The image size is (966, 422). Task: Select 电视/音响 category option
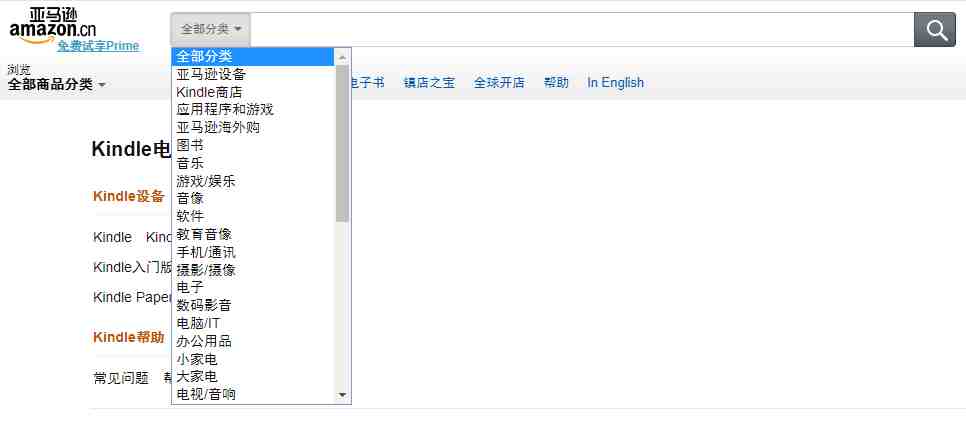point(254,394)
